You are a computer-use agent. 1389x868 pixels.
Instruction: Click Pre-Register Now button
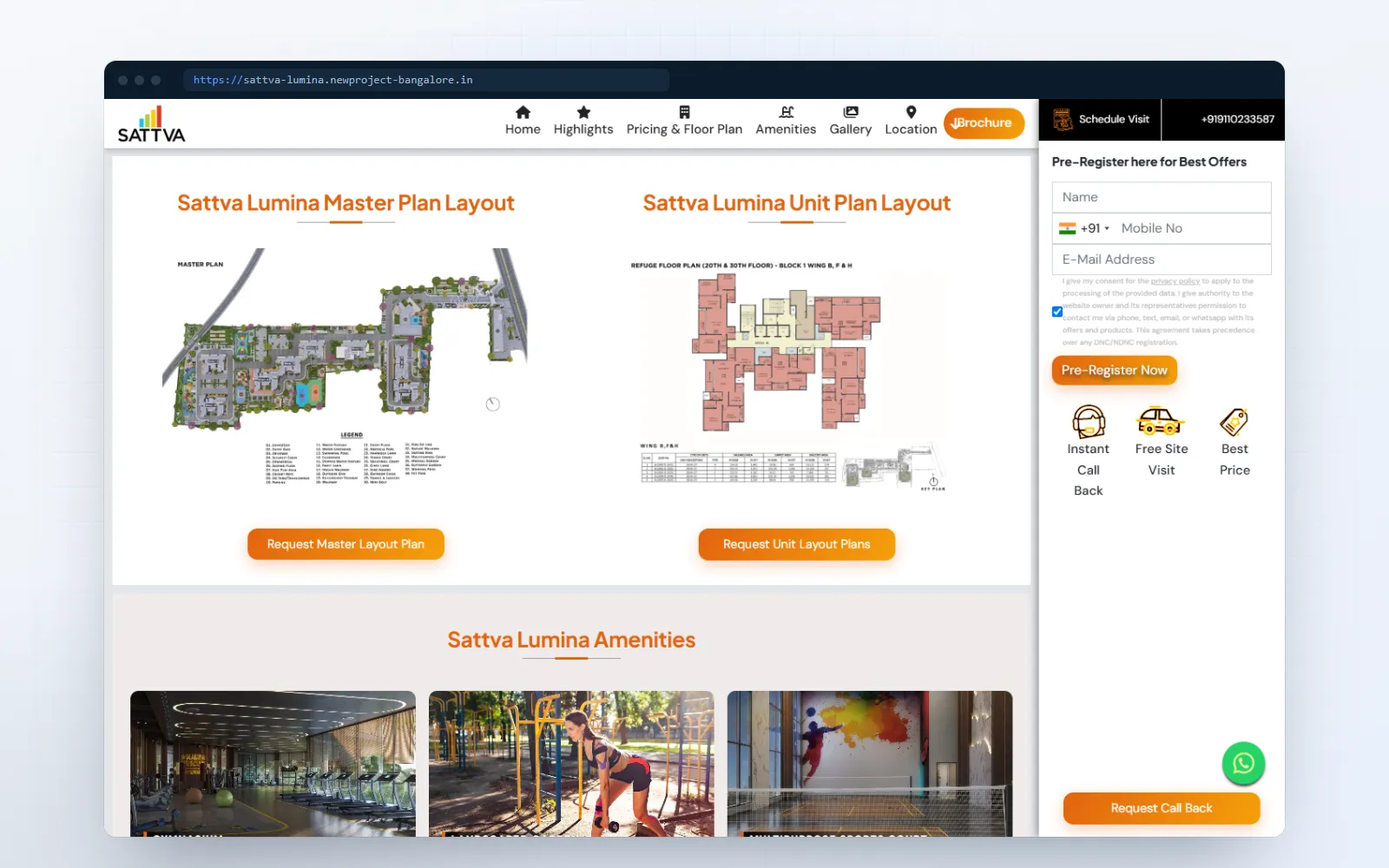[1114, 370]
